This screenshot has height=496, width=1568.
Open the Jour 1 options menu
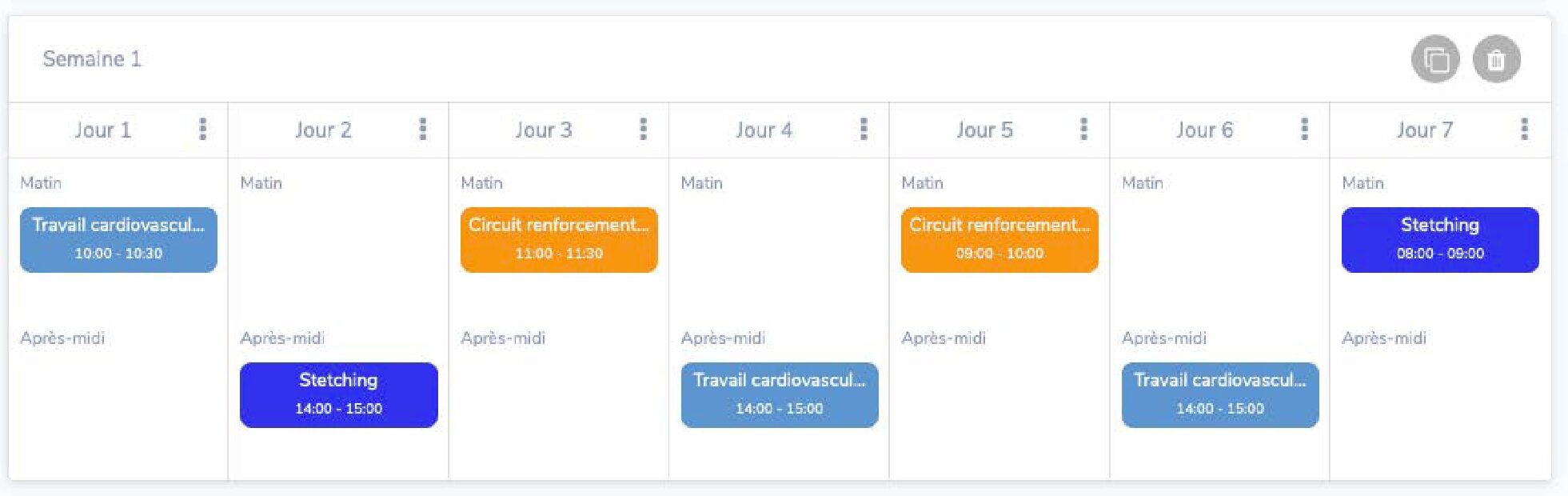click(203, 130)
